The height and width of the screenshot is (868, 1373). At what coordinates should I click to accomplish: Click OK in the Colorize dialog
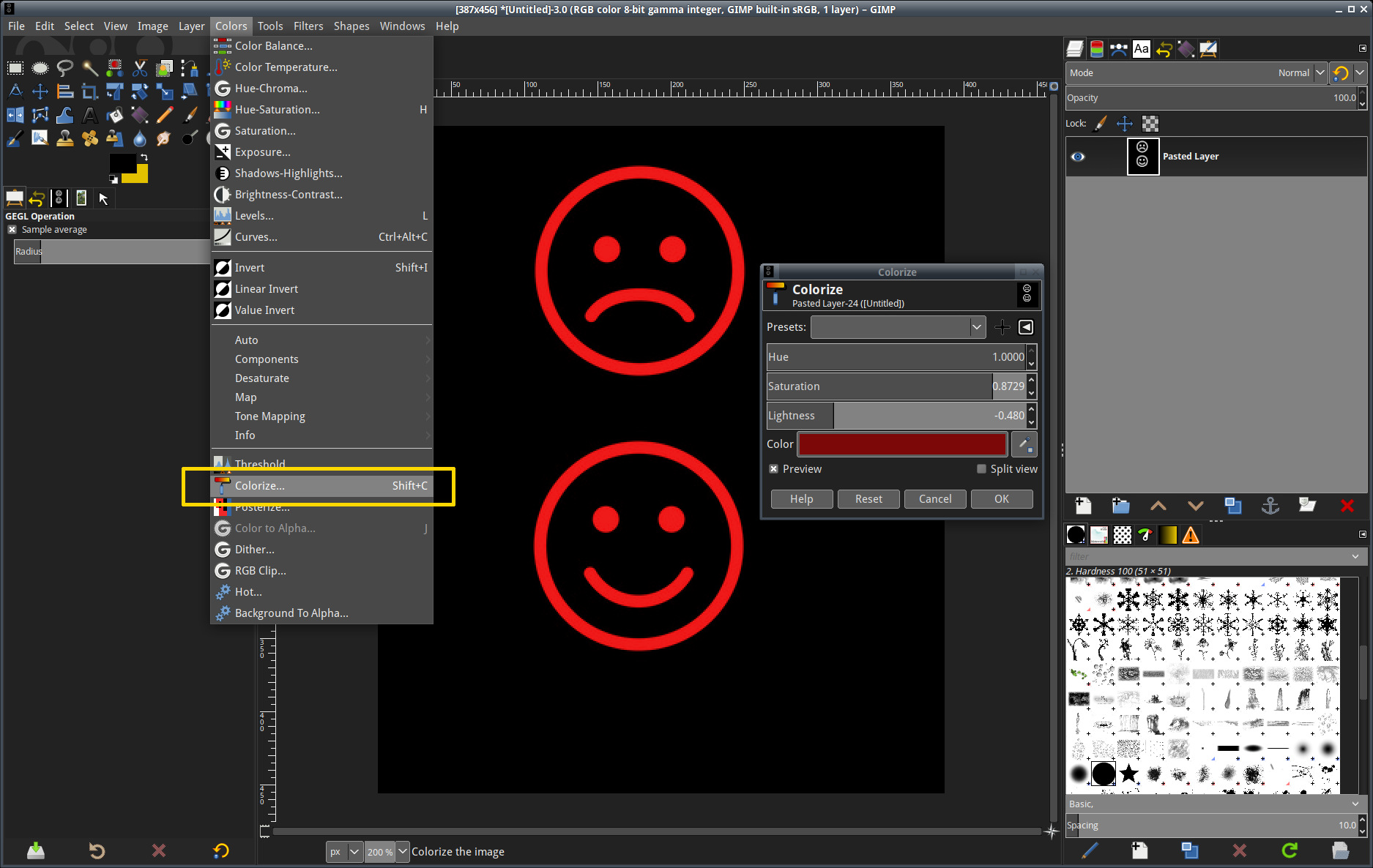[x=1001, y=499]
